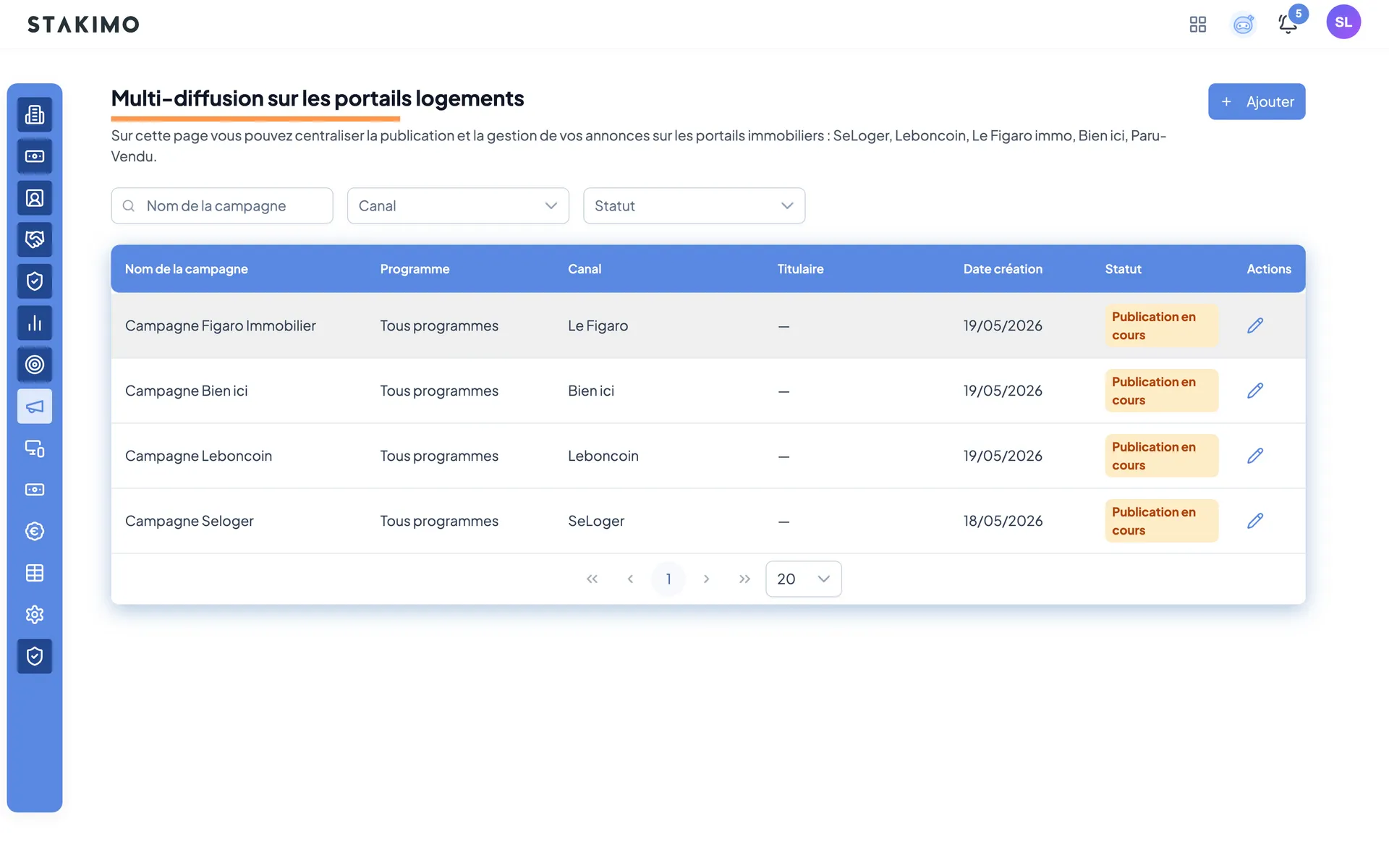Go to the next page arrow
Image resolution: width=1389 pixels, height=868 pixels.
[x=706, y=579]
